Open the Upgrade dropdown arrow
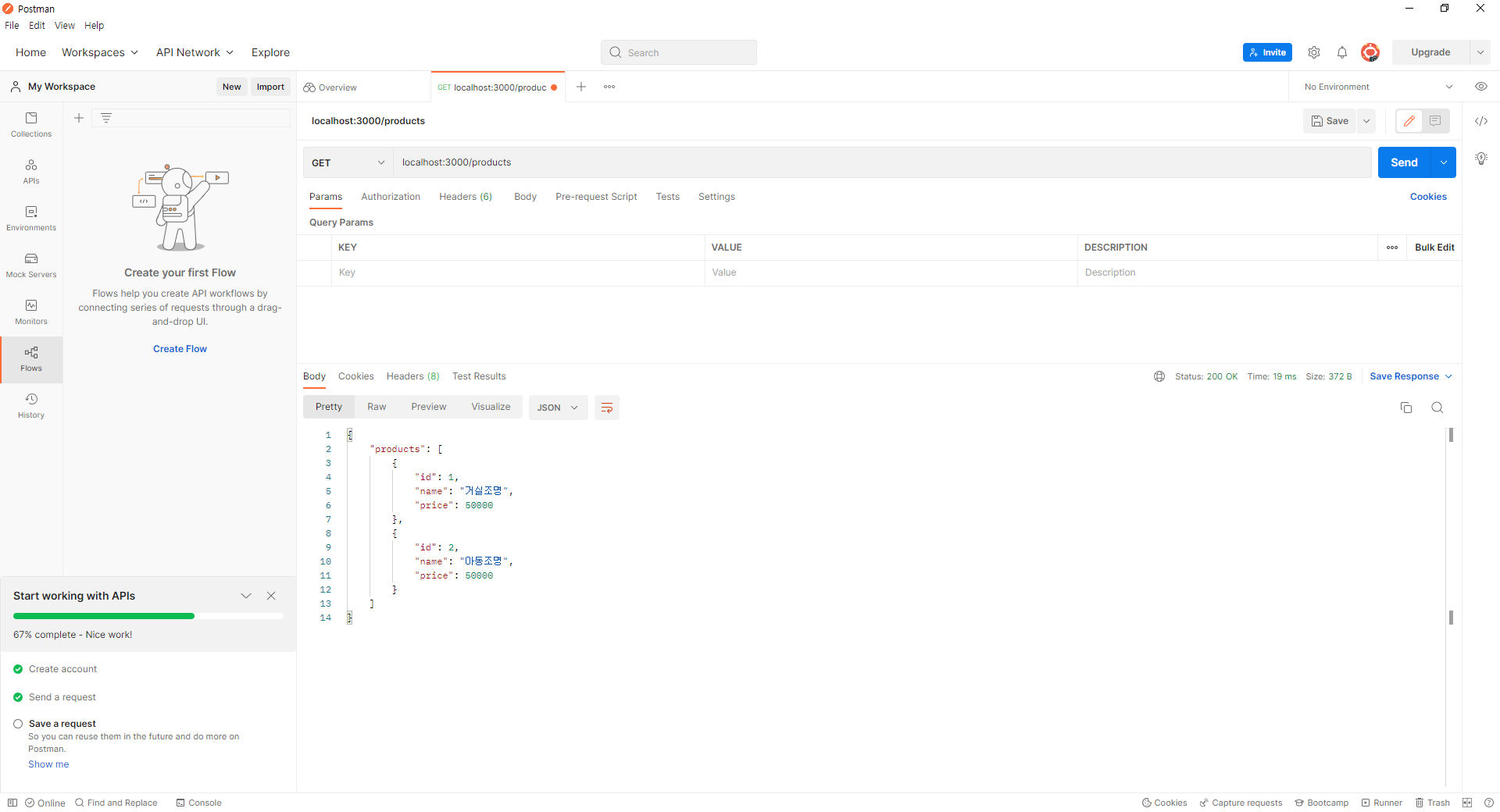Image resolution: width=1500 pixels, height=812 pixels. pos(1480,52)
